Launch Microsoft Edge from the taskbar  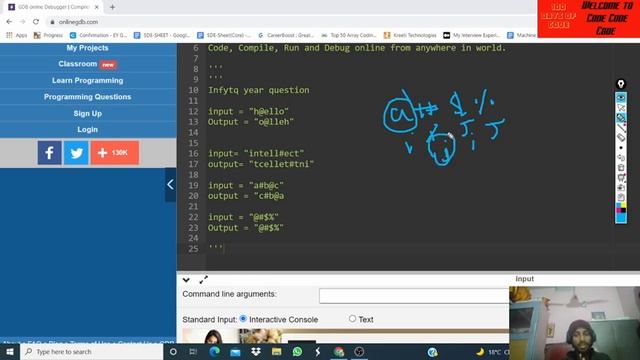point(215,351)
